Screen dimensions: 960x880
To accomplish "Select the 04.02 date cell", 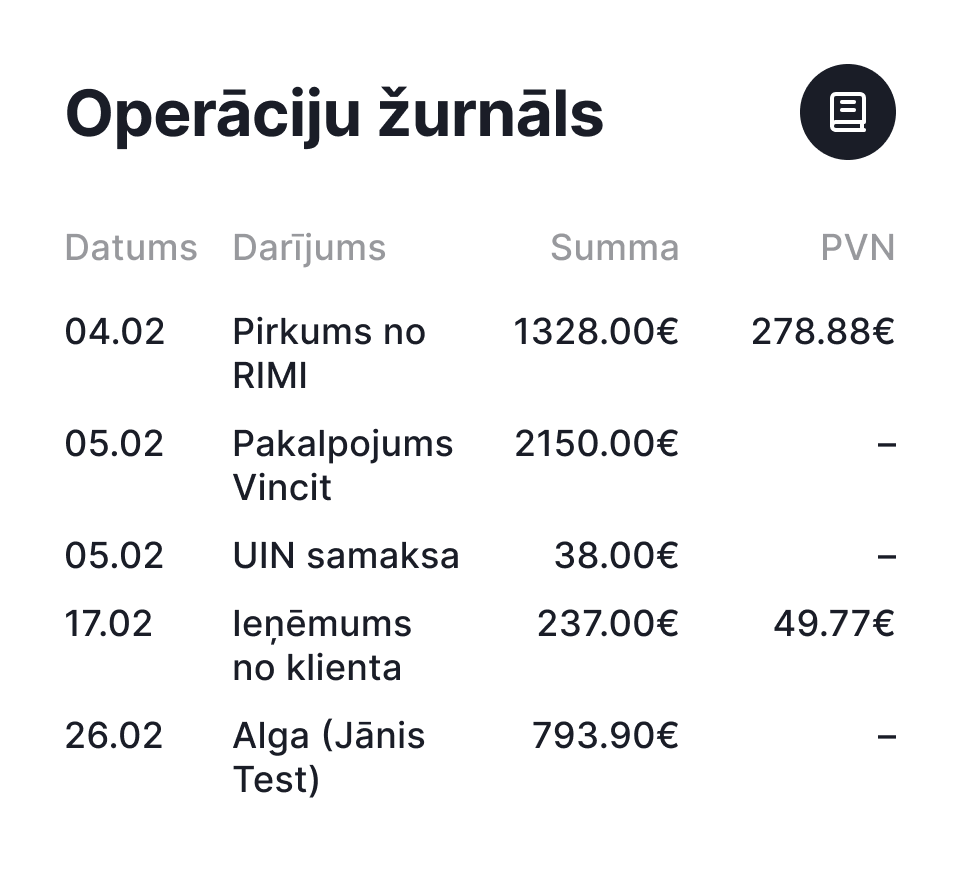I will [114, 332].
